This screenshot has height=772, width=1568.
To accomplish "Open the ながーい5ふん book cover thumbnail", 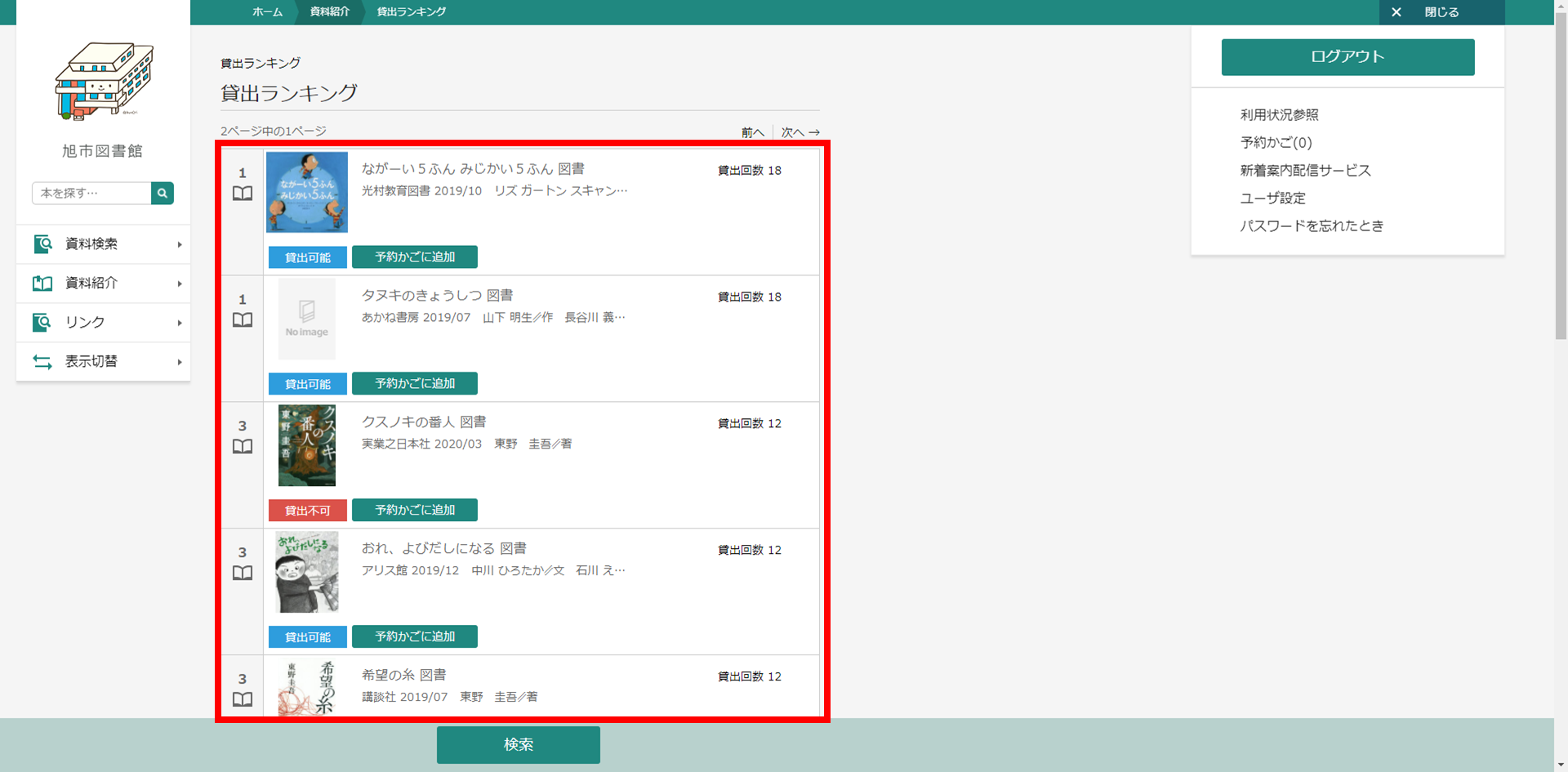I will pyautogui.click(x=307, y=192).
